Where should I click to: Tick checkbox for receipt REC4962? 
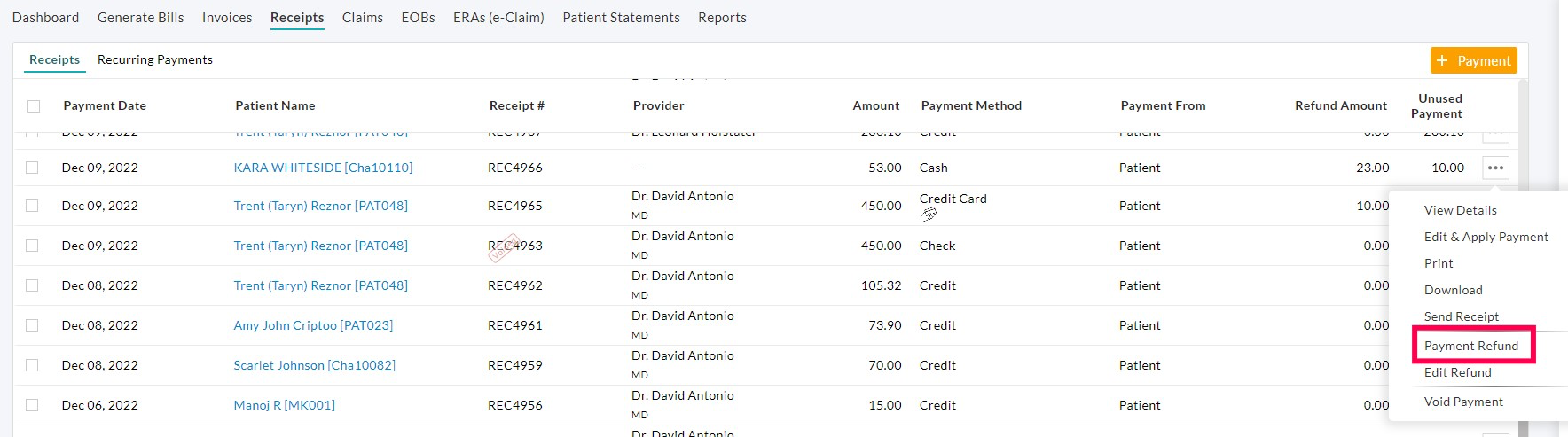tap(32, 285)
